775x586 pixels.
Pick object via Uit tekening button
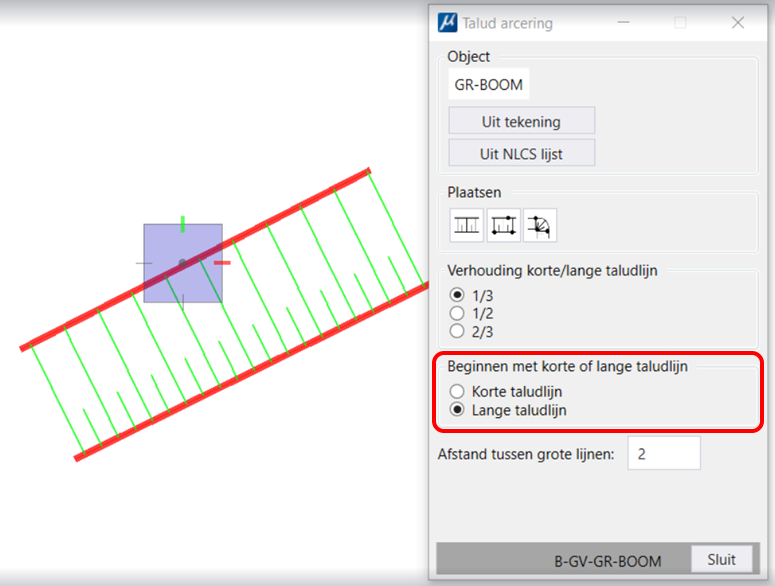tap(521, 121)
